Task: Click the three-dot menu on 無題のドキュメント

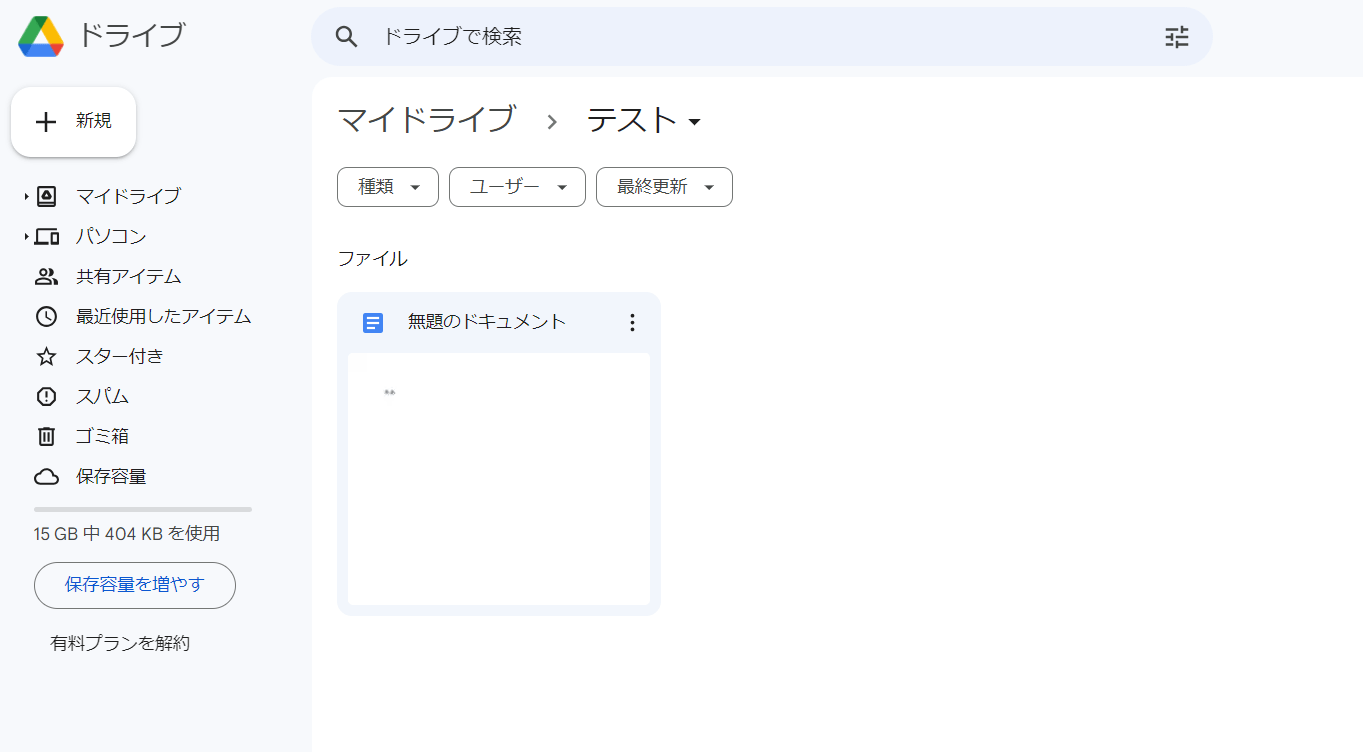Action: tap(631, 322)
